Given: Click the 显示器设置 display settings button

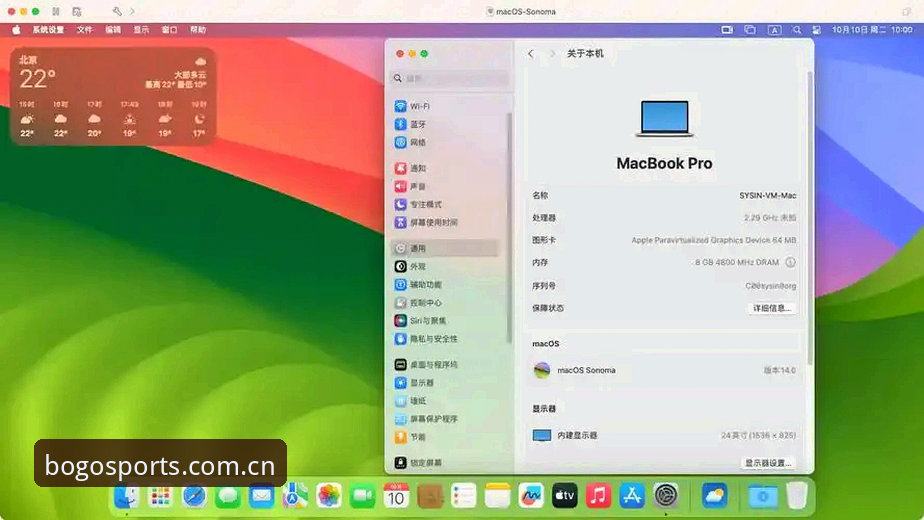Looking at the screenshot, I should [767, 463].
